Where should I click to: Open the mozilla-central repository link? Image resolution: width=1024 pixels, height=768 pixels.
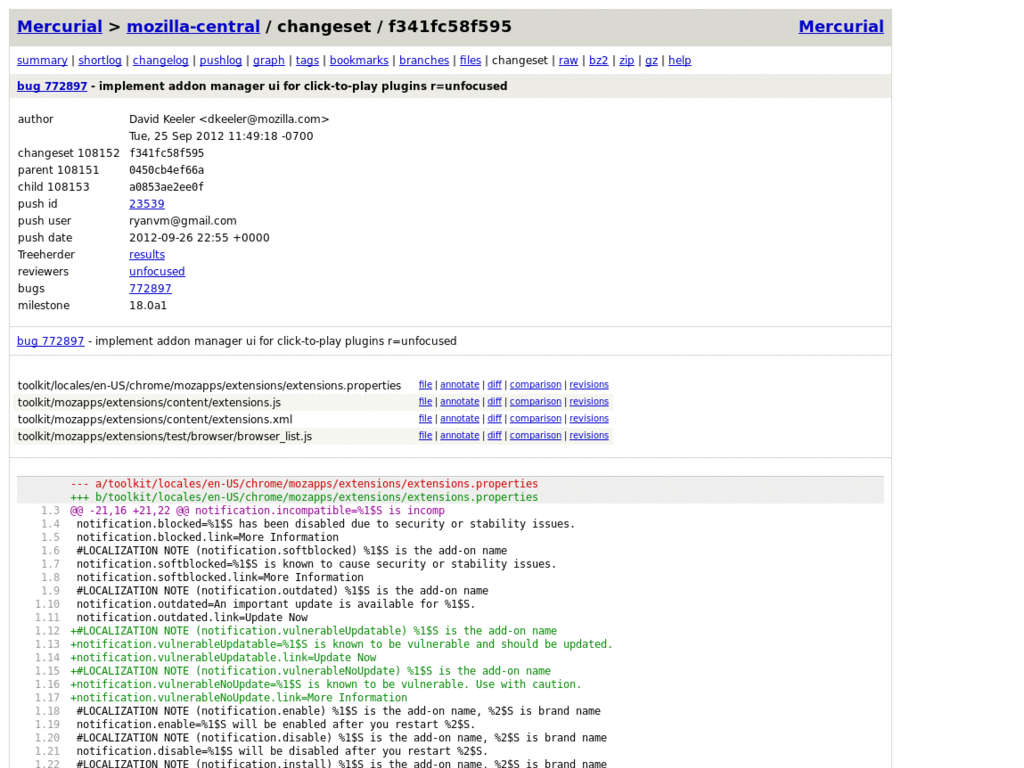[193, 27]
